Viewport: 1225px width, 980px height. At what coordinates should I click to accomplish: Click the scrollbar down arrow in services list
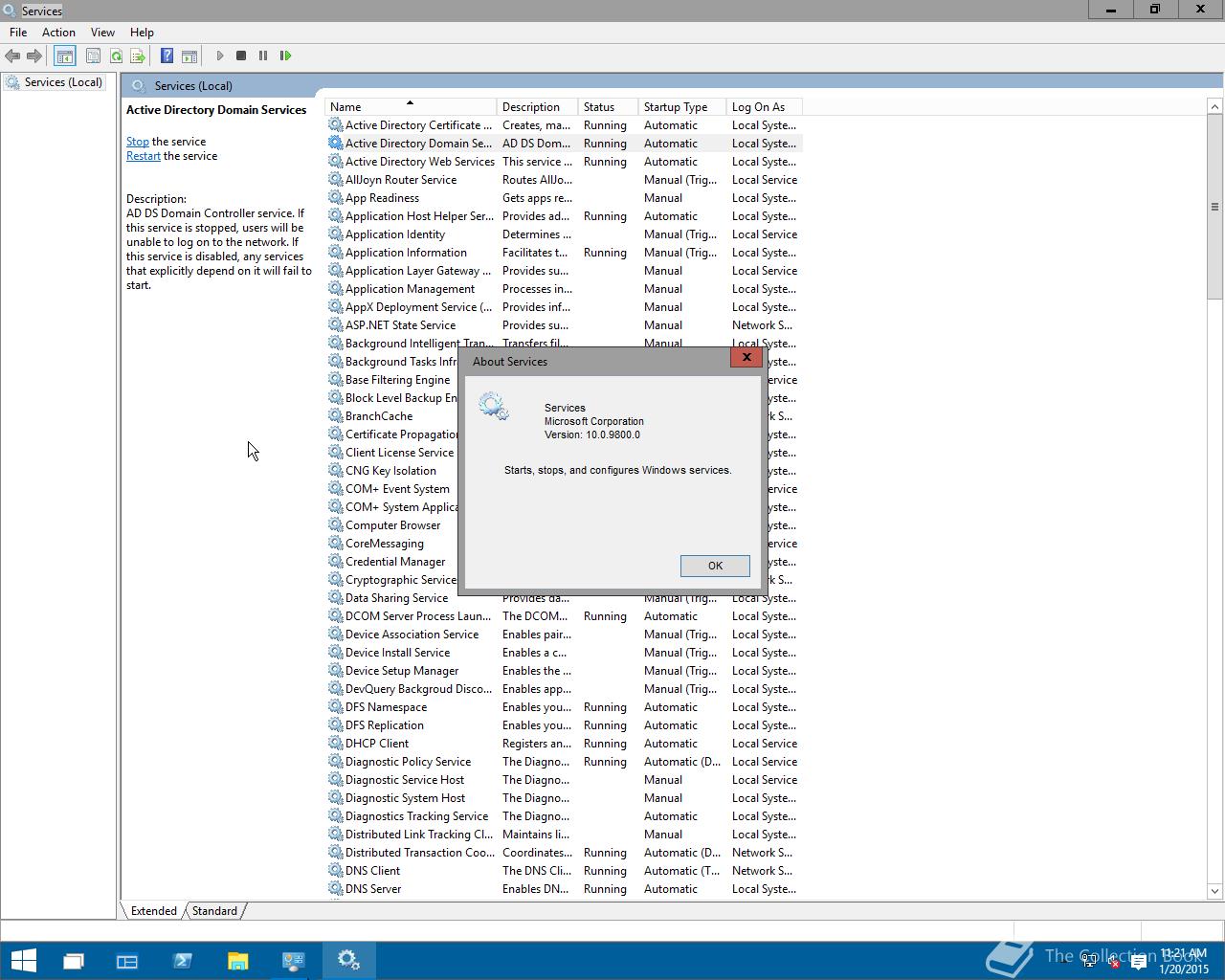(1214, 891)
